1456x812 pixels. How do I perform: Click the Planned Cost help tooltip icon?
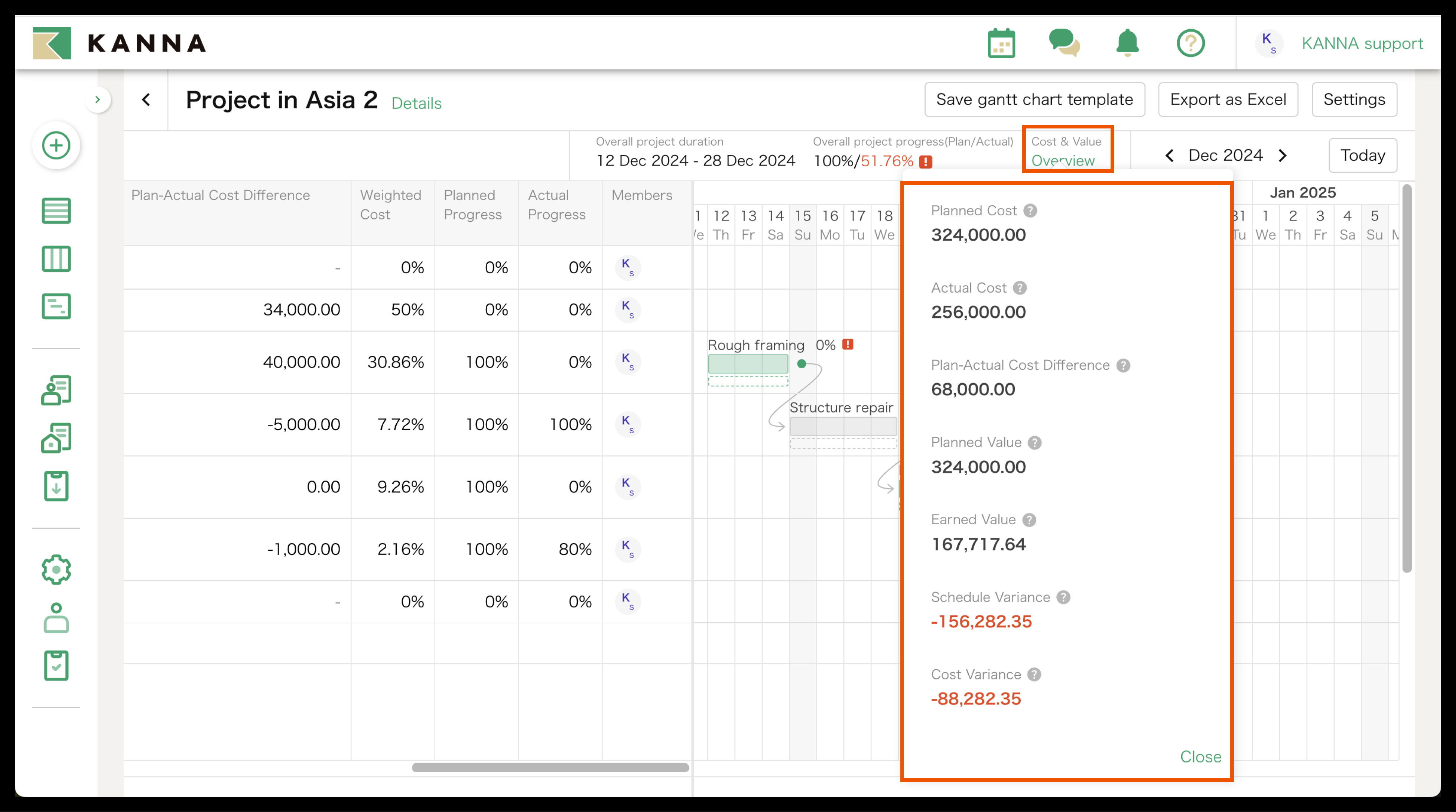click(x=1030, y=211)
